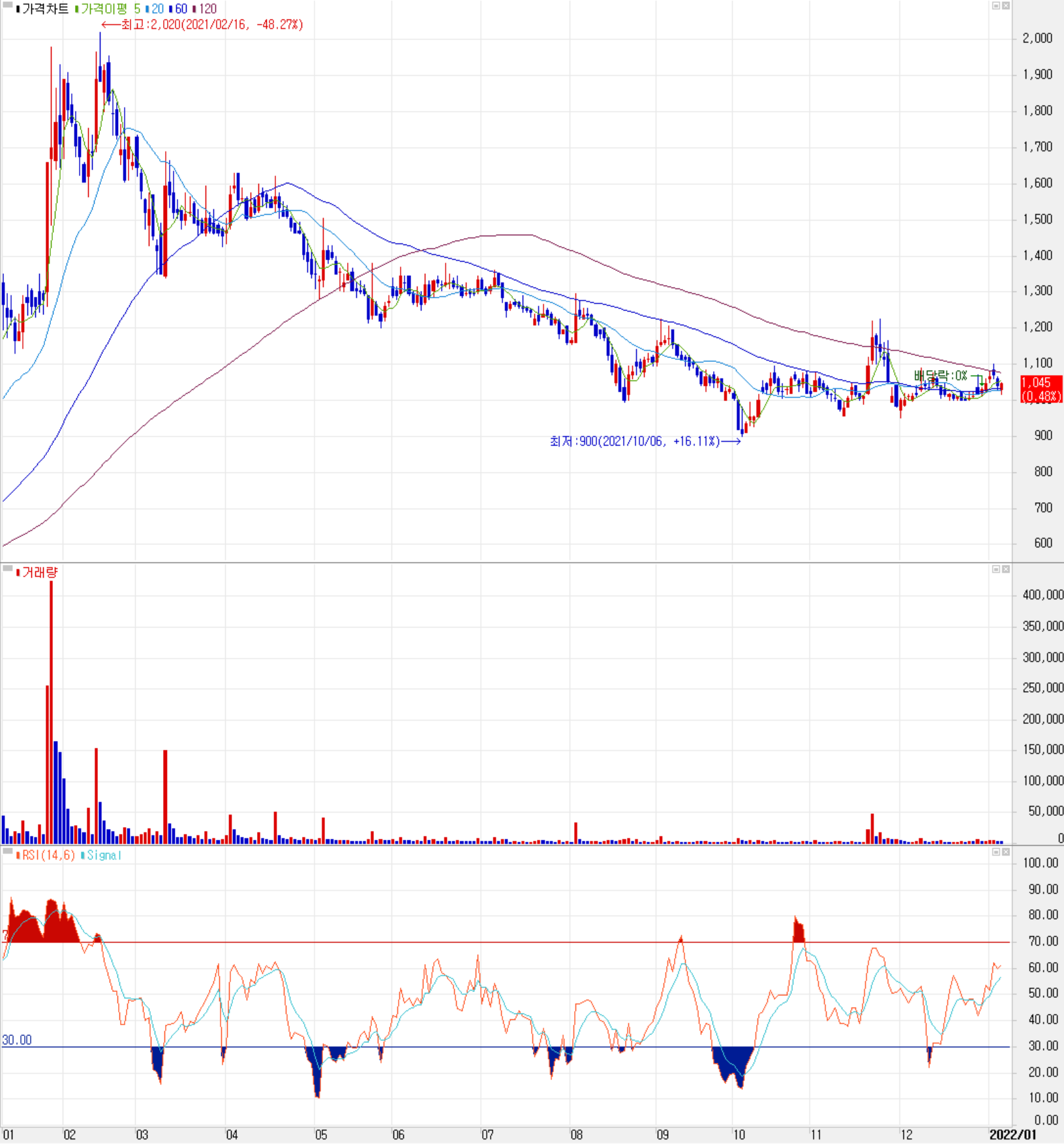Click the 400,000 volume axis label

(x=1042, y=595)
